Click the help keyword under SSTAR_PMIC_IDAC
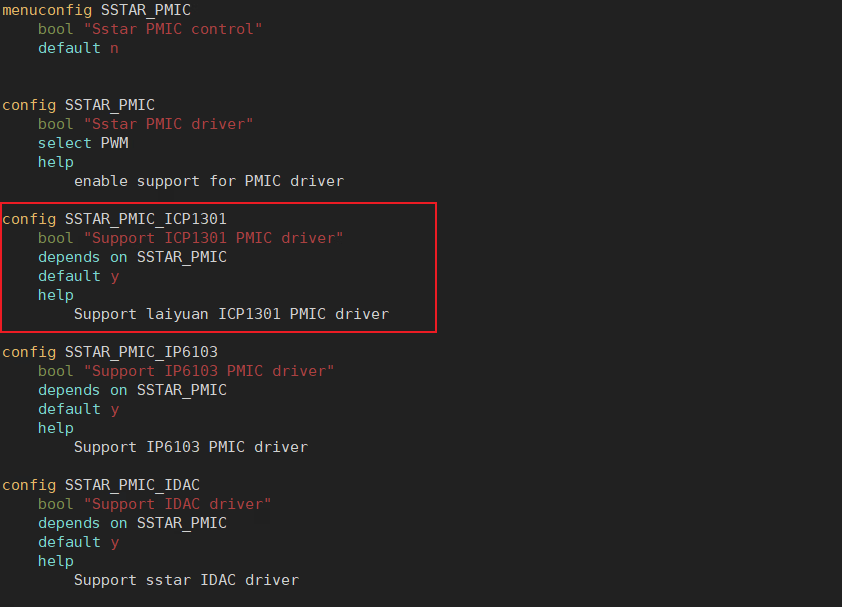The height and width of the screenshot is (607, 842). [56, 561]
